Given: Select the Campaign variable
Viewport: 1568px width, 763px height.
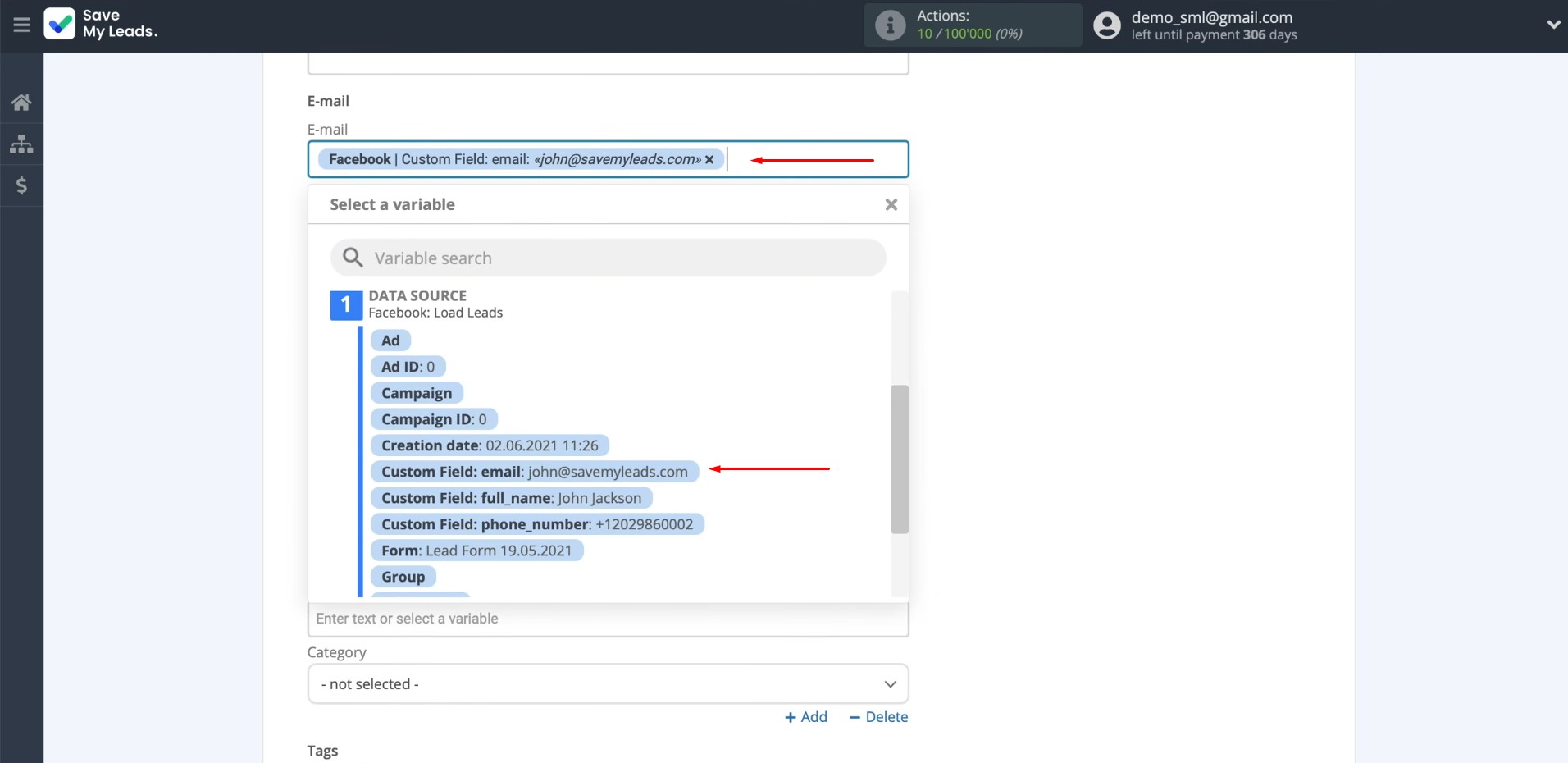Looking at the screenshot, I should (x=417, y=393).
